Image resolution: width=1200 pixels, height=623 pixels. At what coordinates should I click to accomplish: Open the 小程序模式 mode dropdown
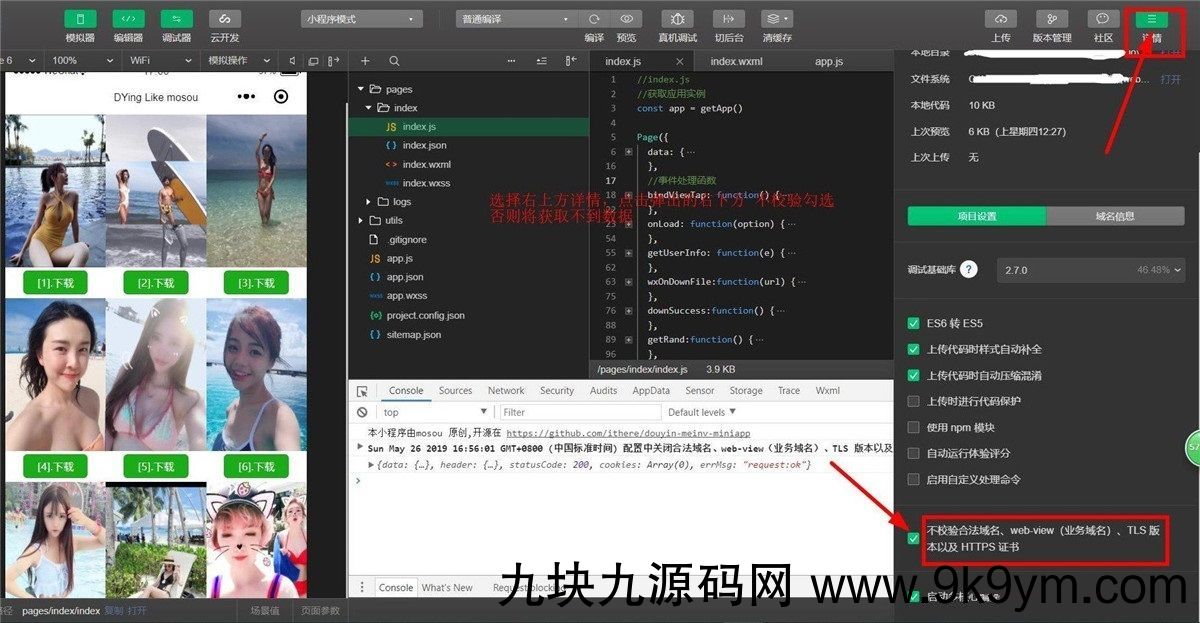(x=361, y=19)
